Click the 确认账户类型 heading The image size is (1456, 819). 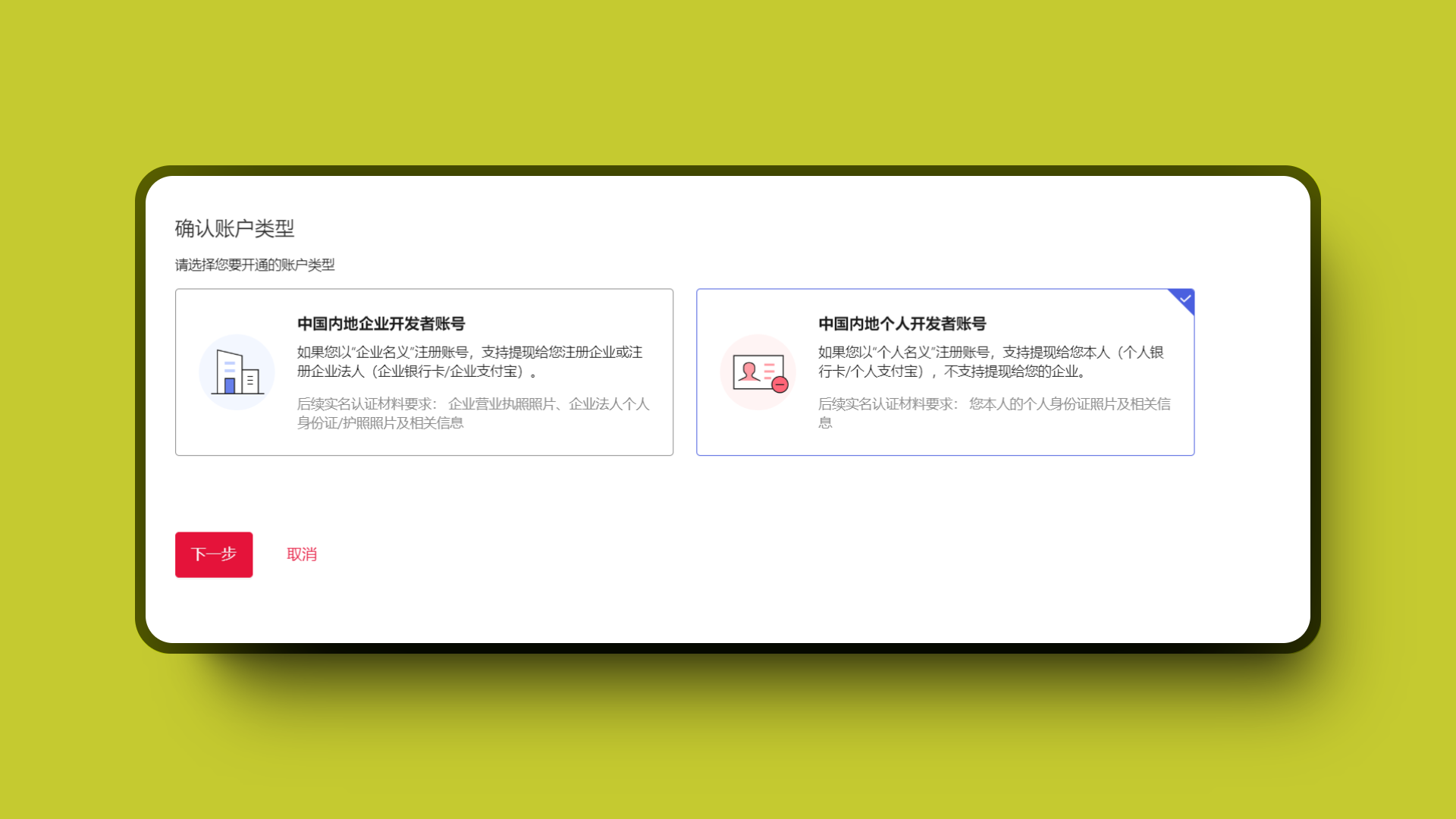(x=234, y=228)
